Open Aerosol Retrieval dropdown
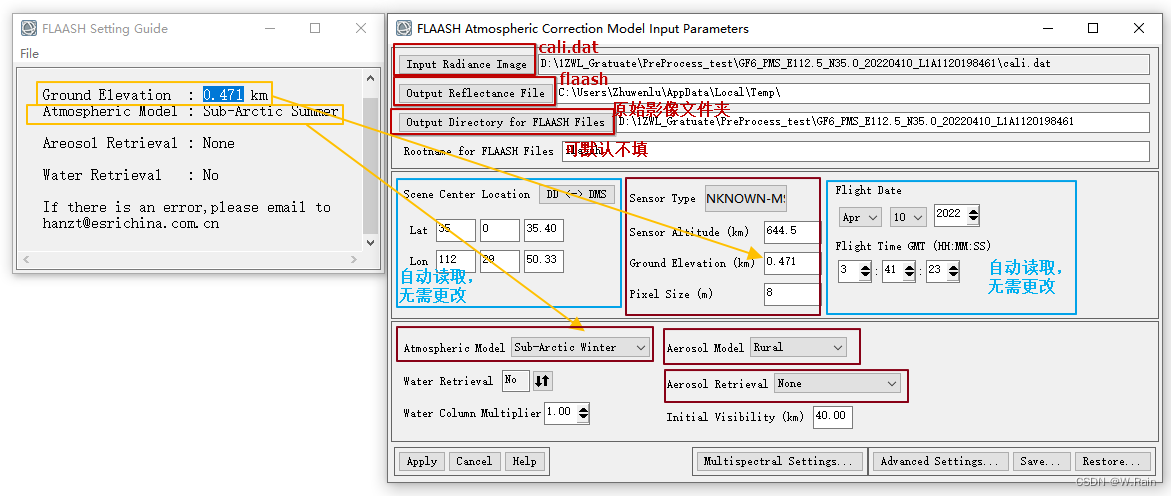 837,383
